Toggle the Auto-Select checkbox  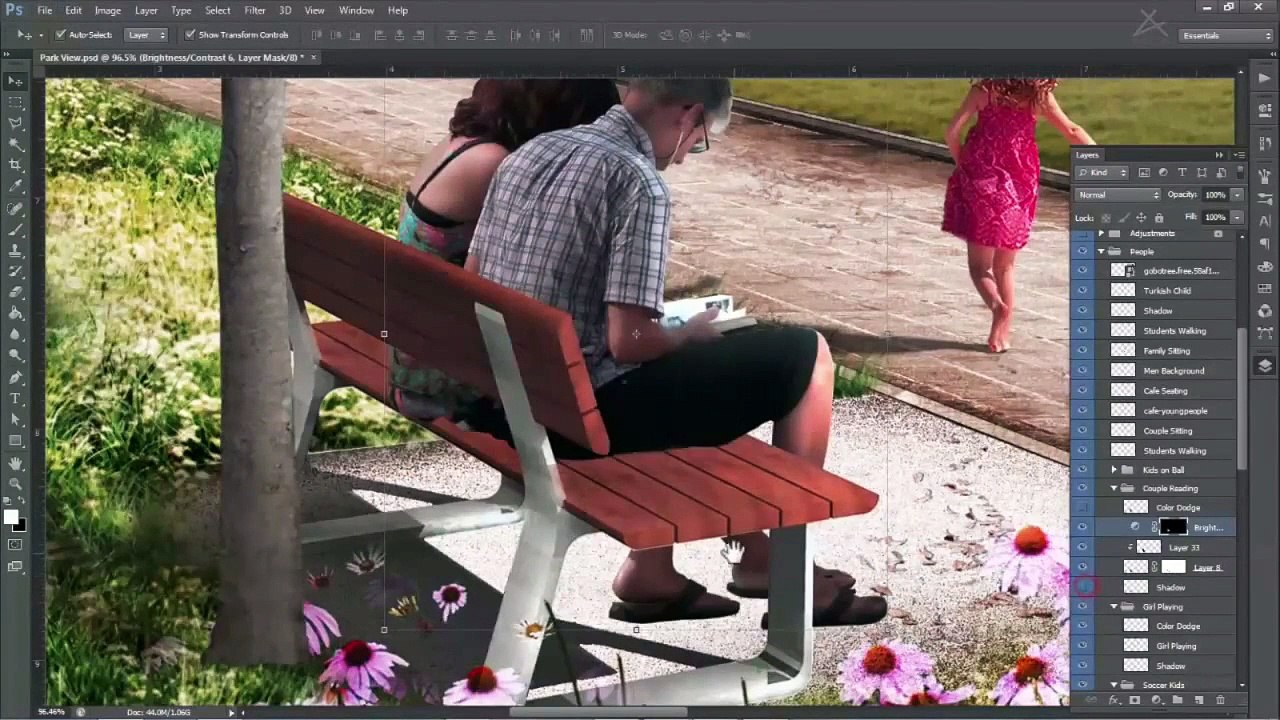tap(60, 35)
